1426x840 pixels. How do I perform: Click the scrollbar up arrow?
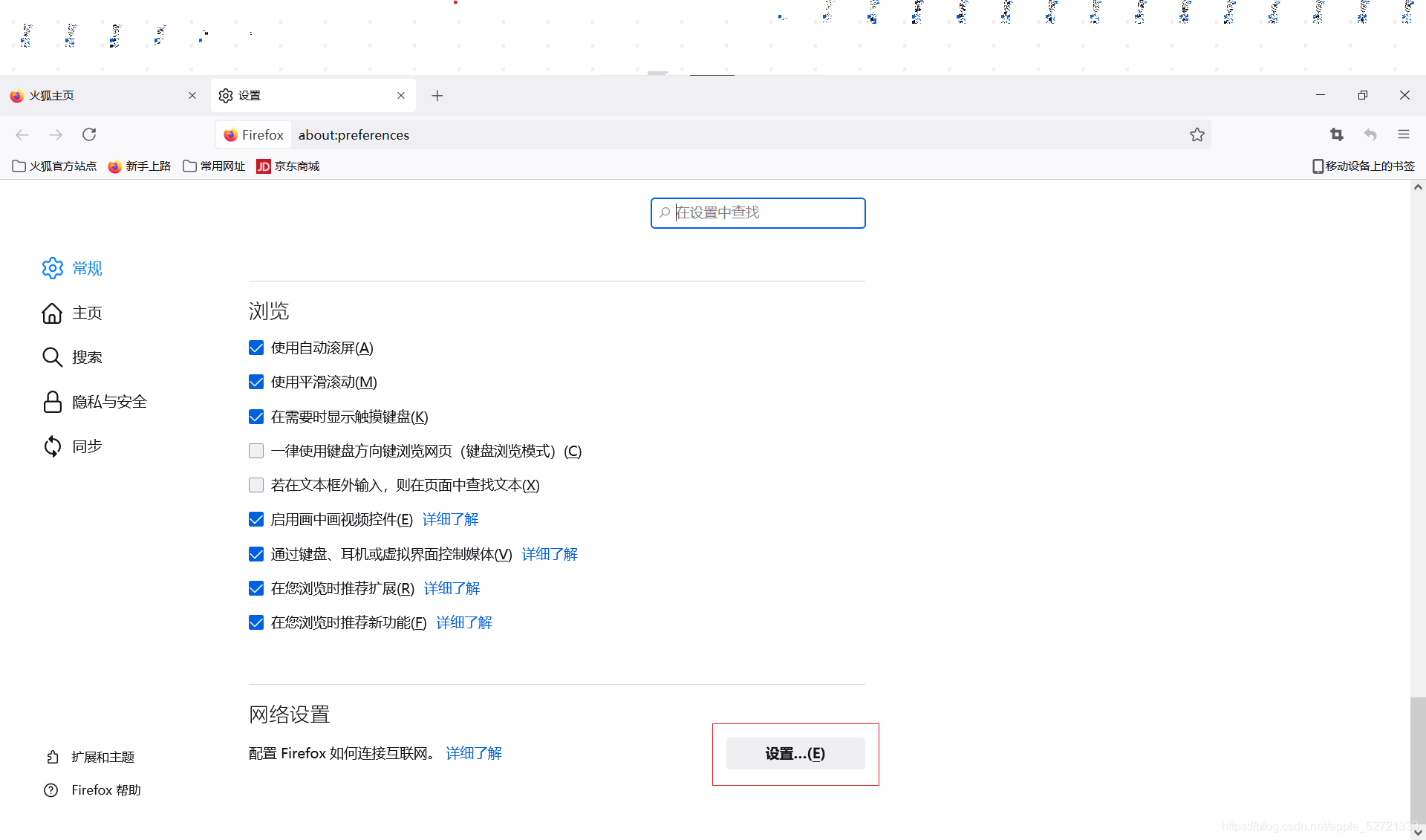click(1418, 187)
